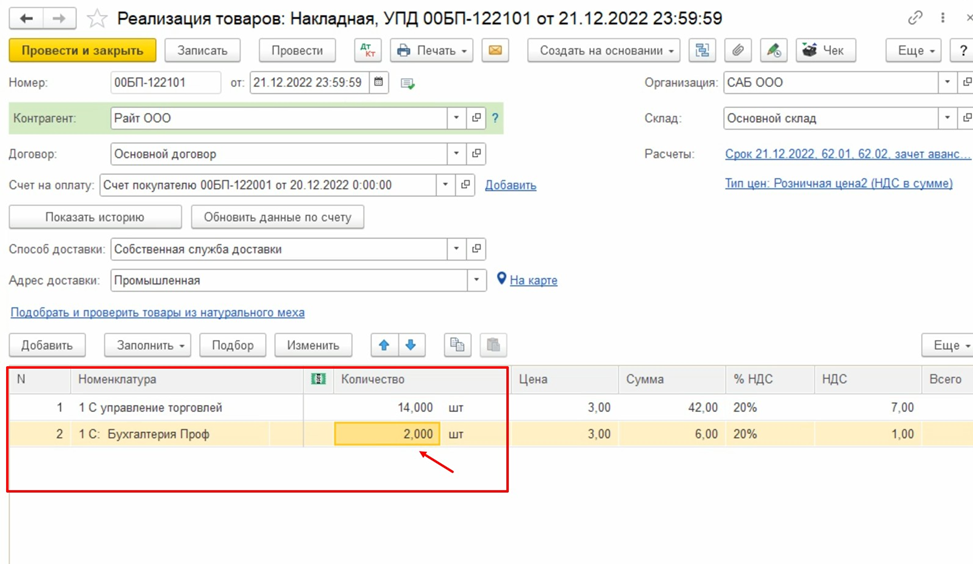Open the calendar picker in date field
Image resolution: width=973 pixels, height=564 pixels.
[x=379, y=83]
